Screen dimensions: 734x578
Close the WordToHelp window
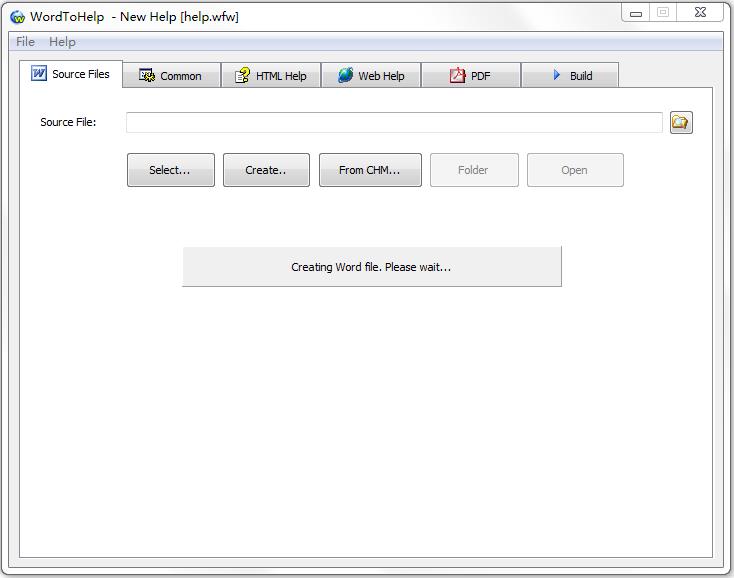click(700, 13)
